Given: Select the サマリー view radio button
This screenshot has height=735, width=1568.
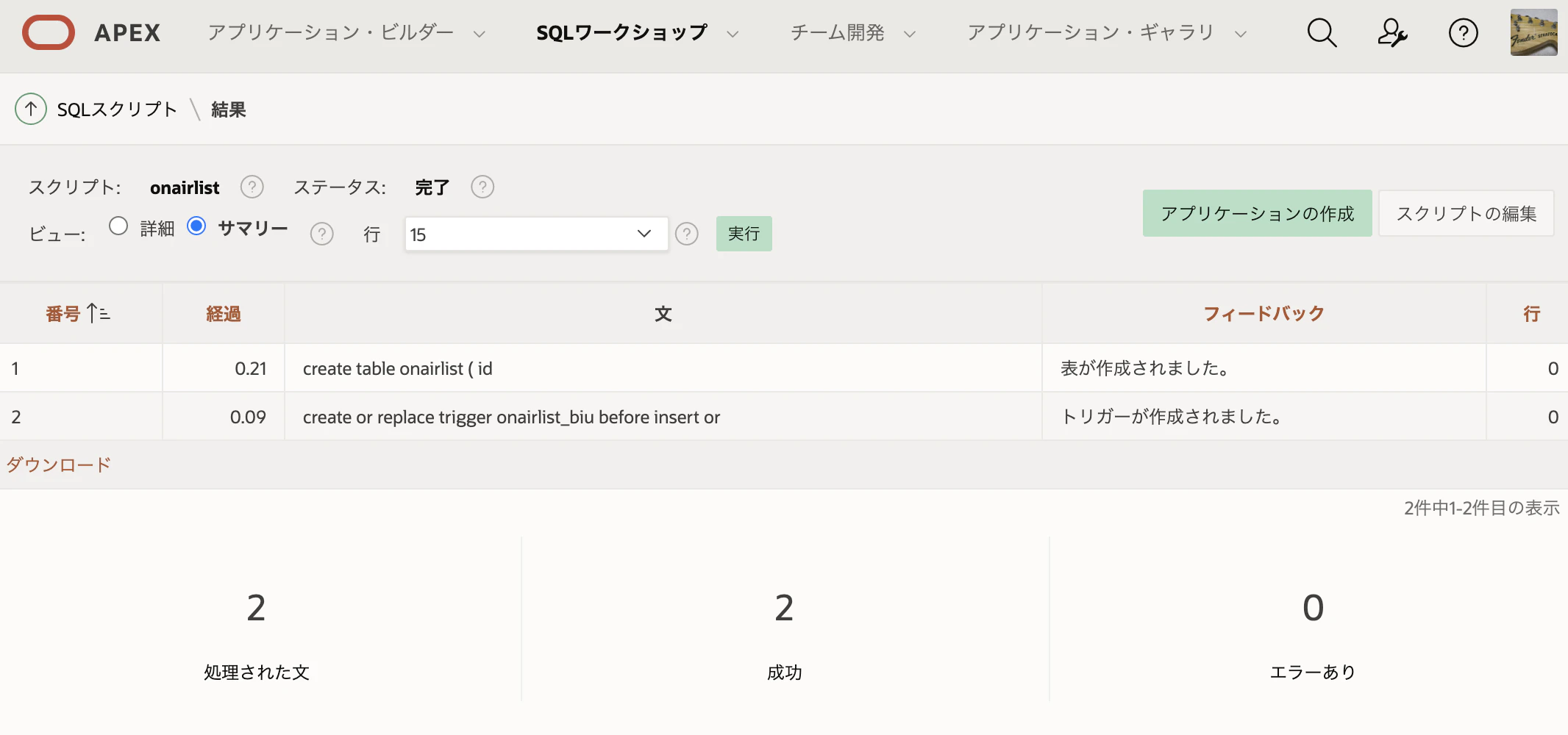Looking at the screenshot, I should tap(196, 226).
